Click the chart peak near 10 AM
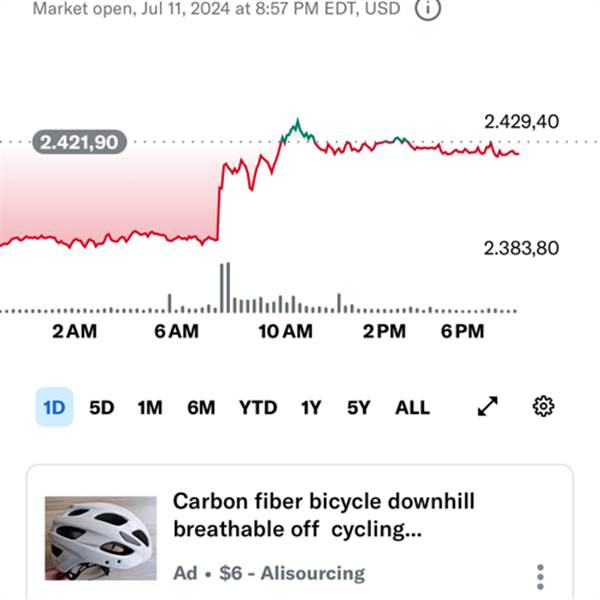The image size is (600, 600). [298, 122]
